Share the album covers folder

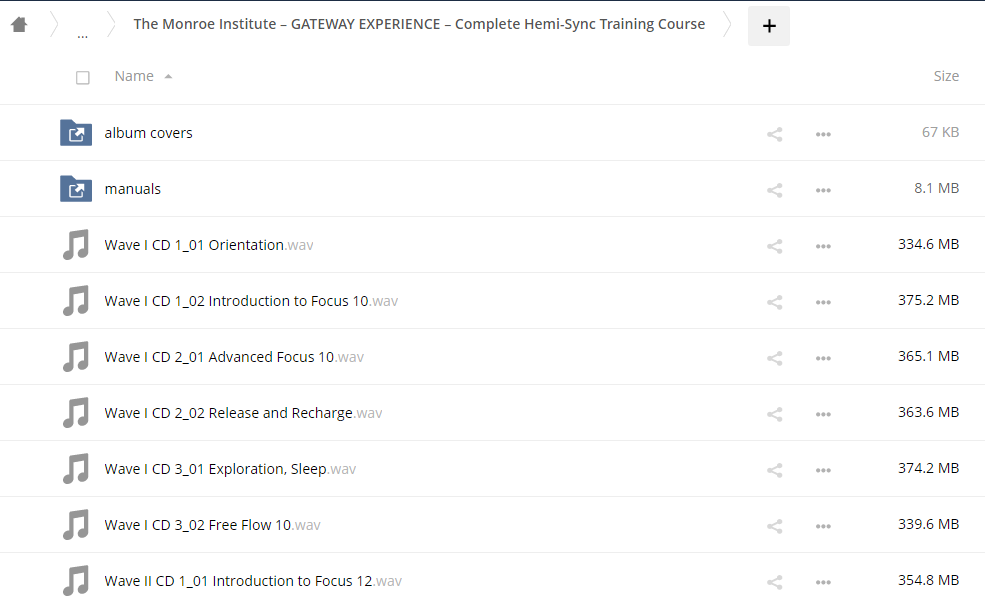(x=775, y=134)
